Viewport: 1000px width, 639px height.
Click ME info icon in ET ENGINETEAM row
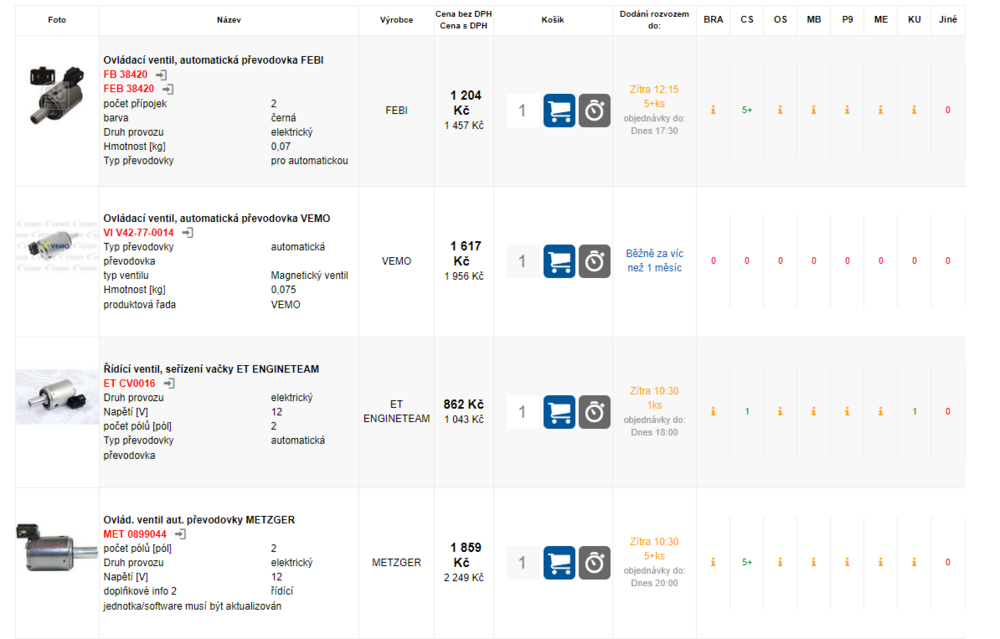pyautogui.click(x=881, y=412)
